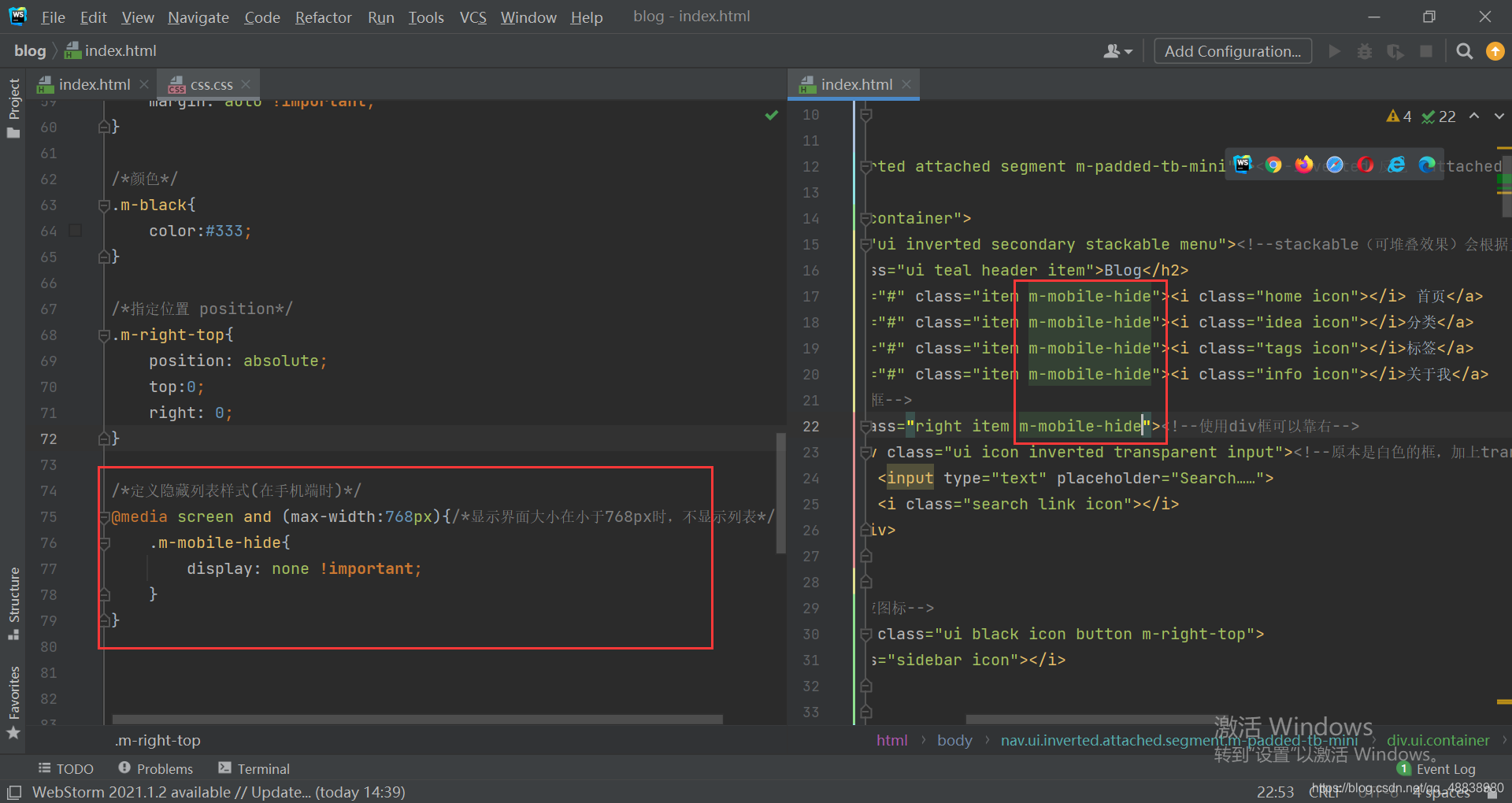Collapse the @media screen block fold
Image resolution: width=1512 pixels, height=803 pixels.
pyautogui.click(x=104, y=517)
